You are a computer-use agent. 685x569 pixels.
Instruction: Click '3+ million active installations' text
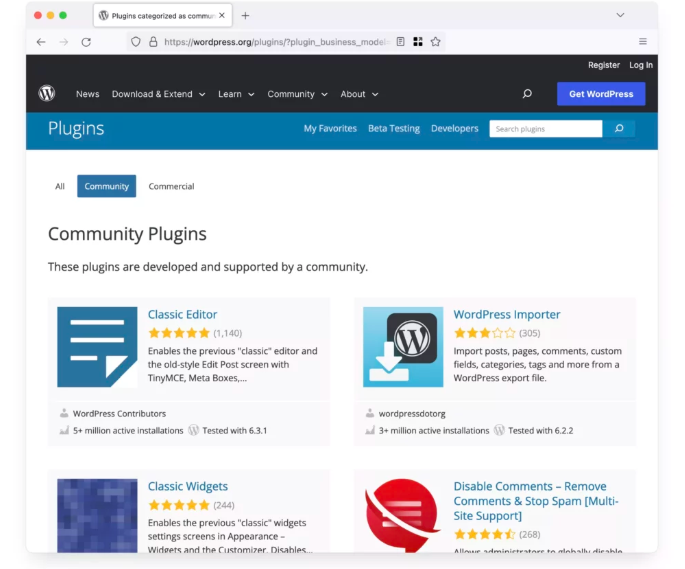pyautogui.click(x=434, y=430)
